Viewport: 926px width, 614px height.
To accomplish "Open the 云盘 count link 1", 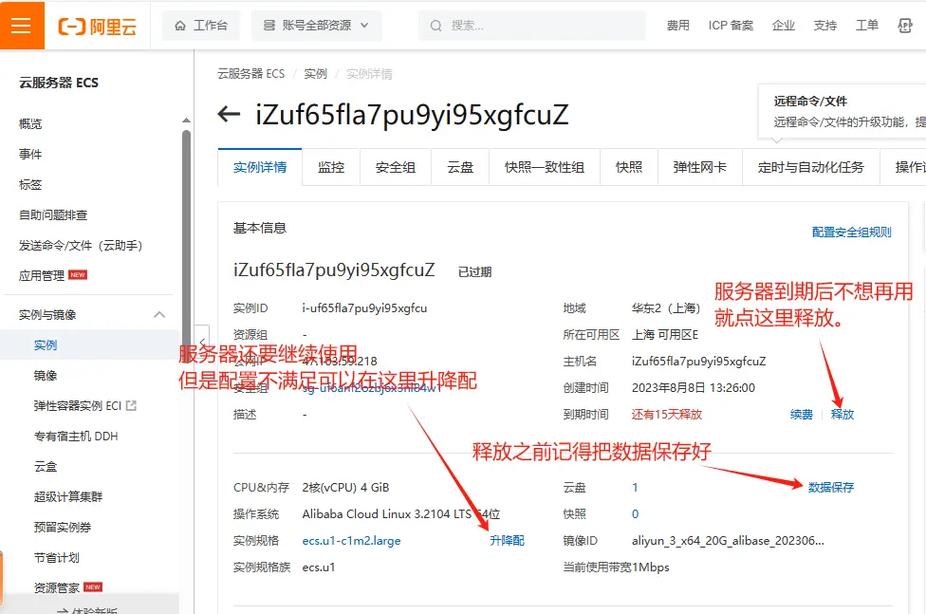I will pyautogui.click(x=635, y=487).
